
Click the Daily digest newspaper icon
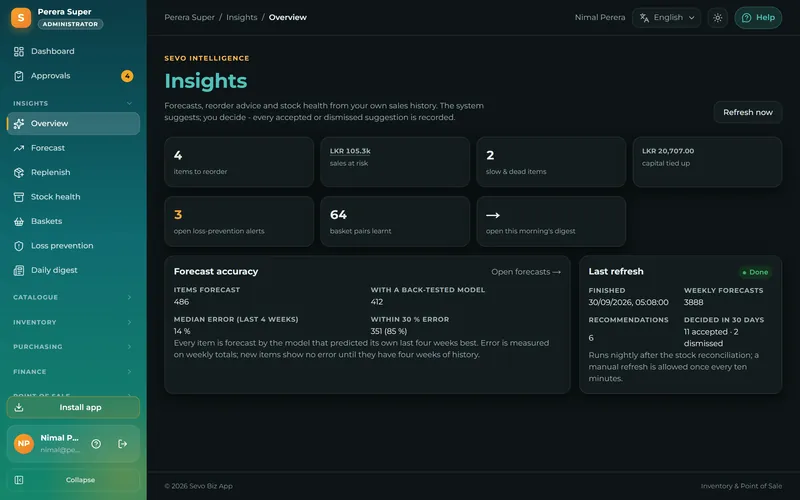(x=19, y=270)
